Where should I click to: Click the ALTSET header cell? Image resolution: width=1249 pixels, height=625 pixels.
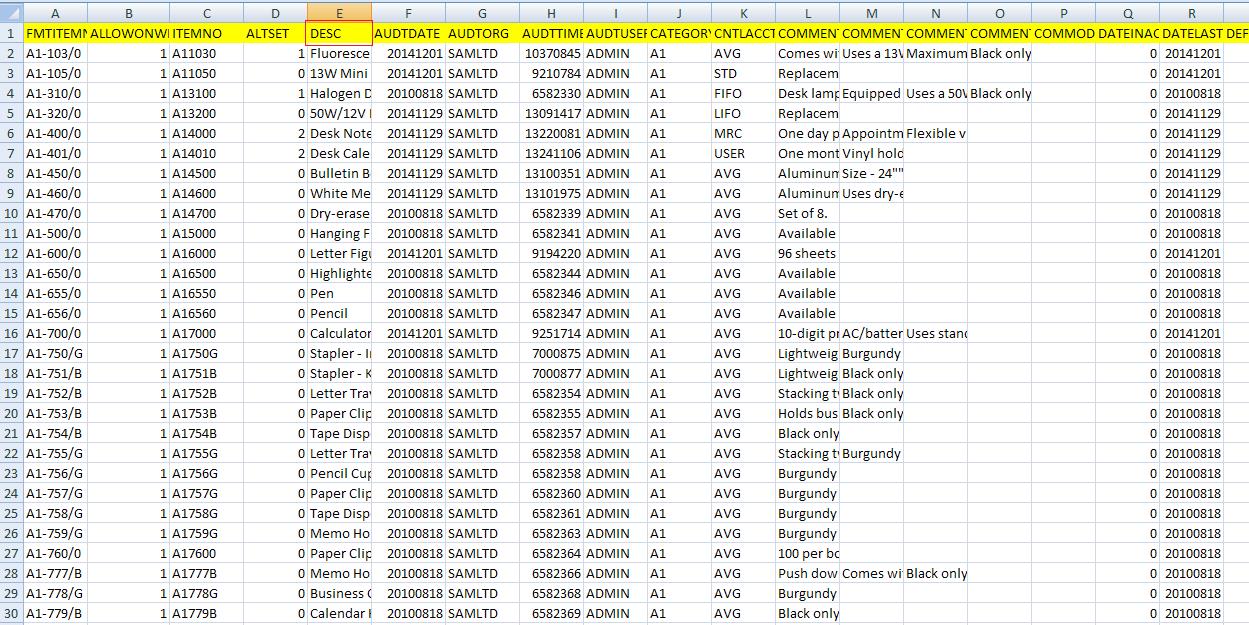tap(275, 33)
